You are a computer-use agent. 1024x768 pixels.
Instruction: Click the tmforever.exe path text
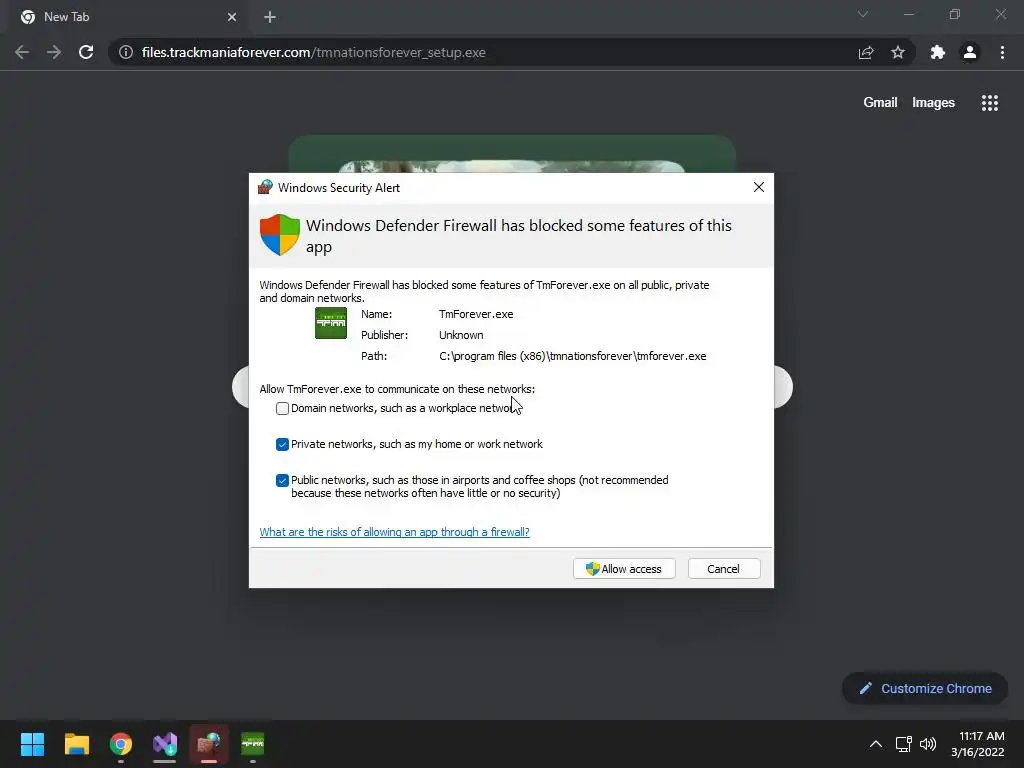coord(573,356)
